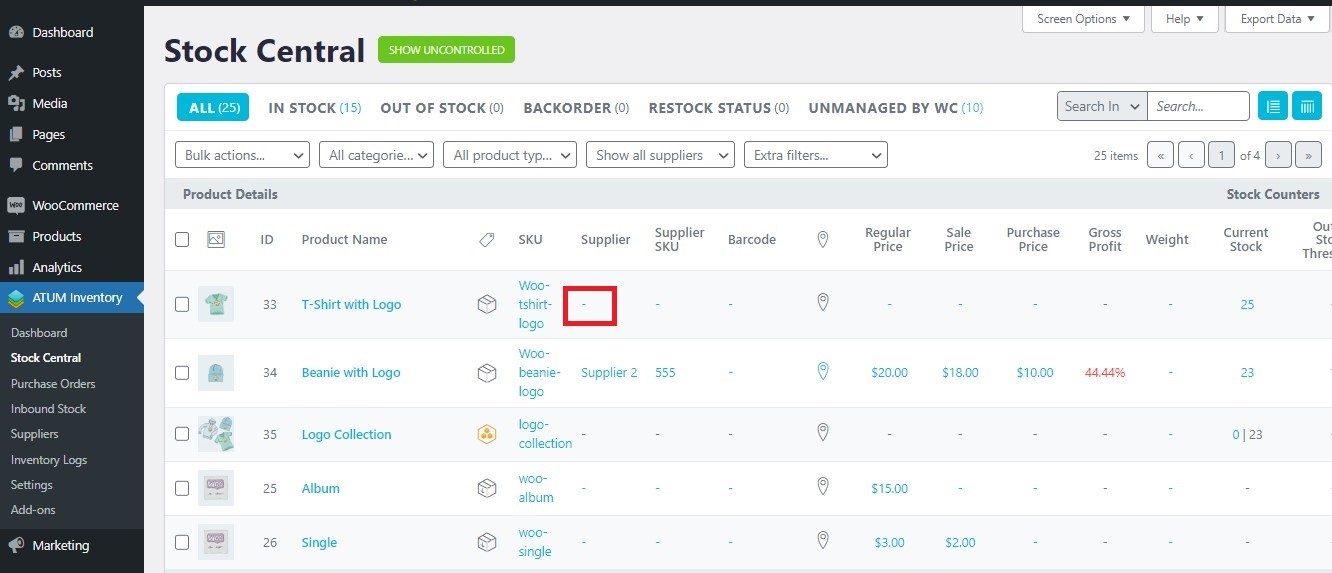Click the Supplier 2 cell for Beanie
Viewport: 1332px width, 573px height.
pos(609,372)
